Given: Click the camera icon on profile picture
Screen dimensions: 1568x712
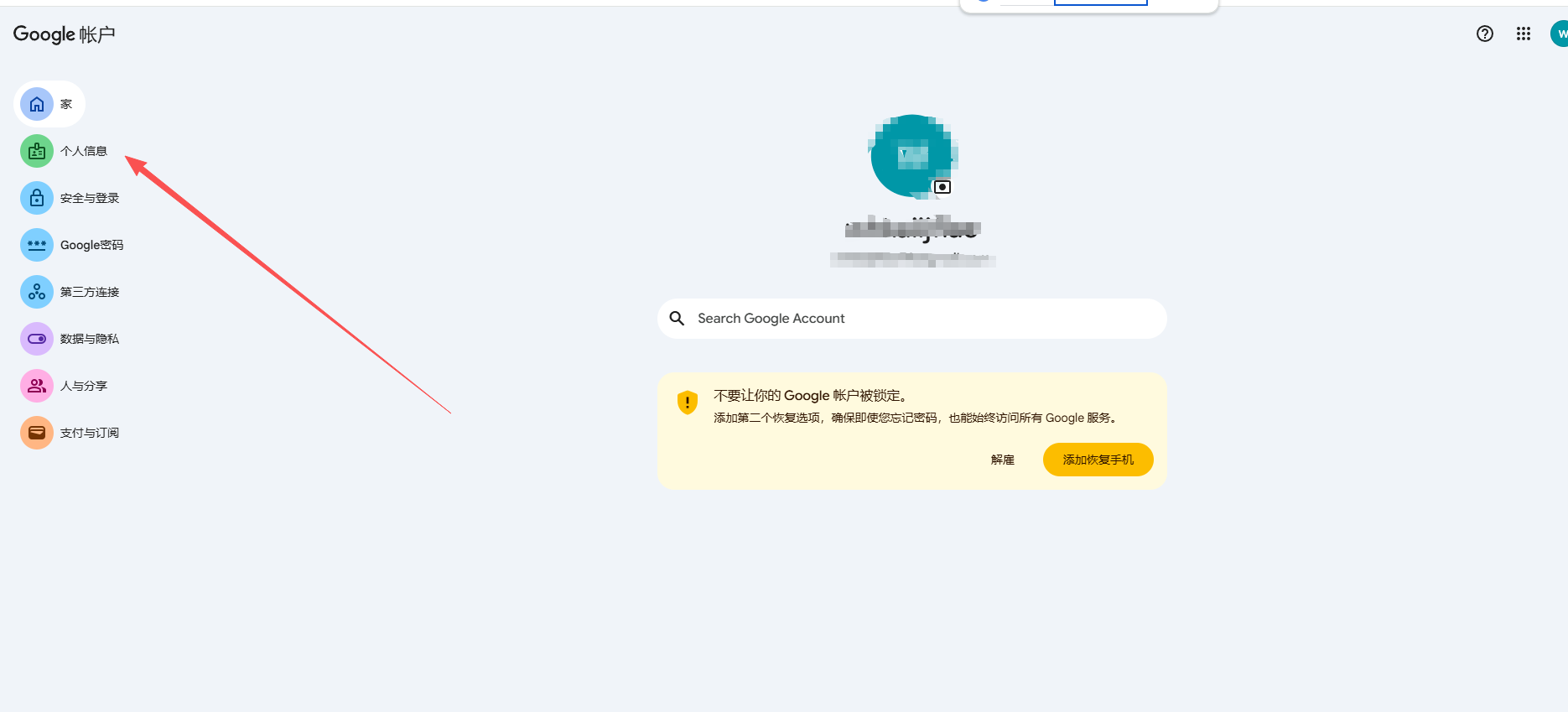Looking at the screenshot, I should pos(942,187).
